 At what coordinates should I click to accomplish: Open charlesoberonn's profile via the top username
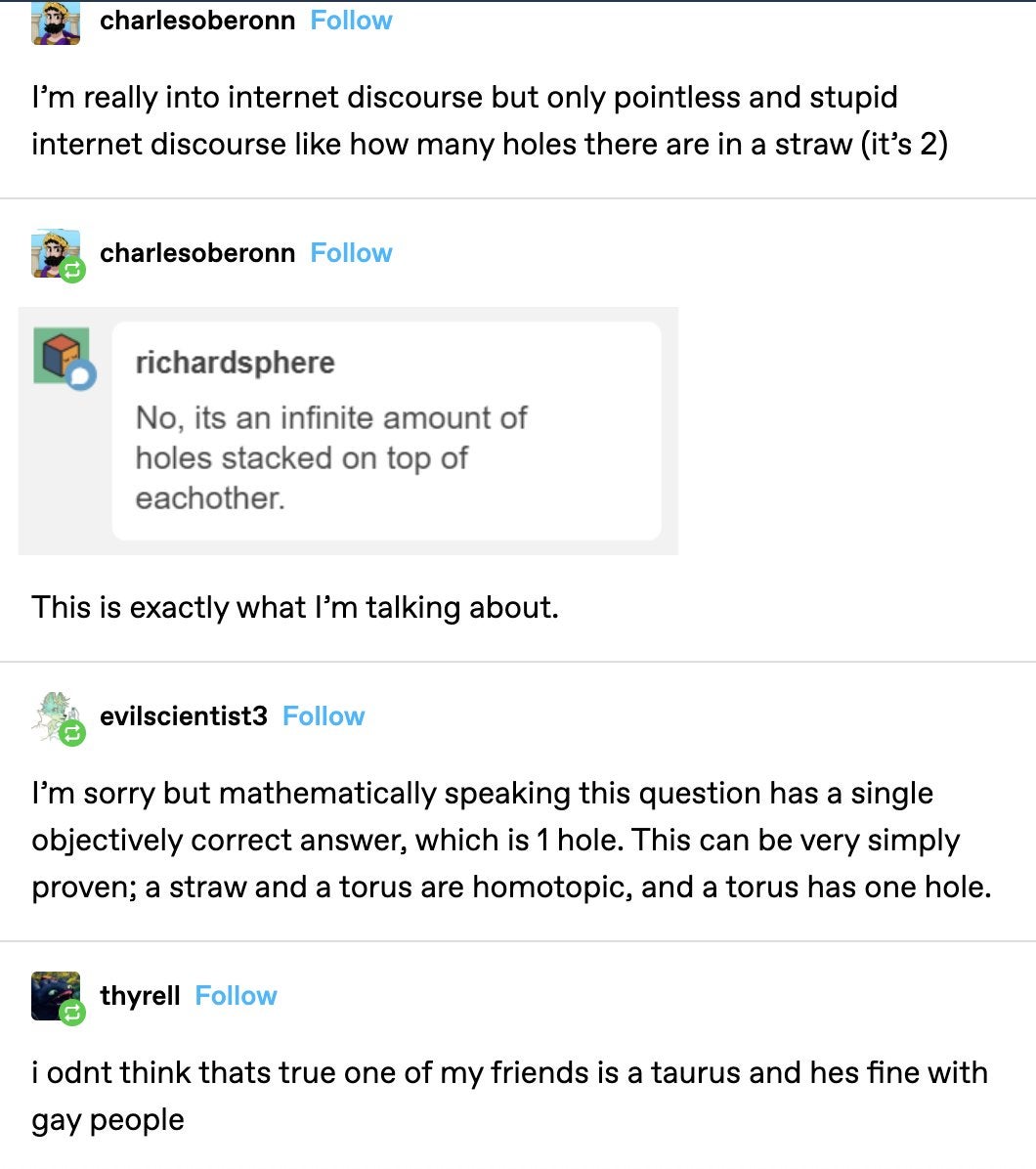pyautogui.click(x=197, y=20)
